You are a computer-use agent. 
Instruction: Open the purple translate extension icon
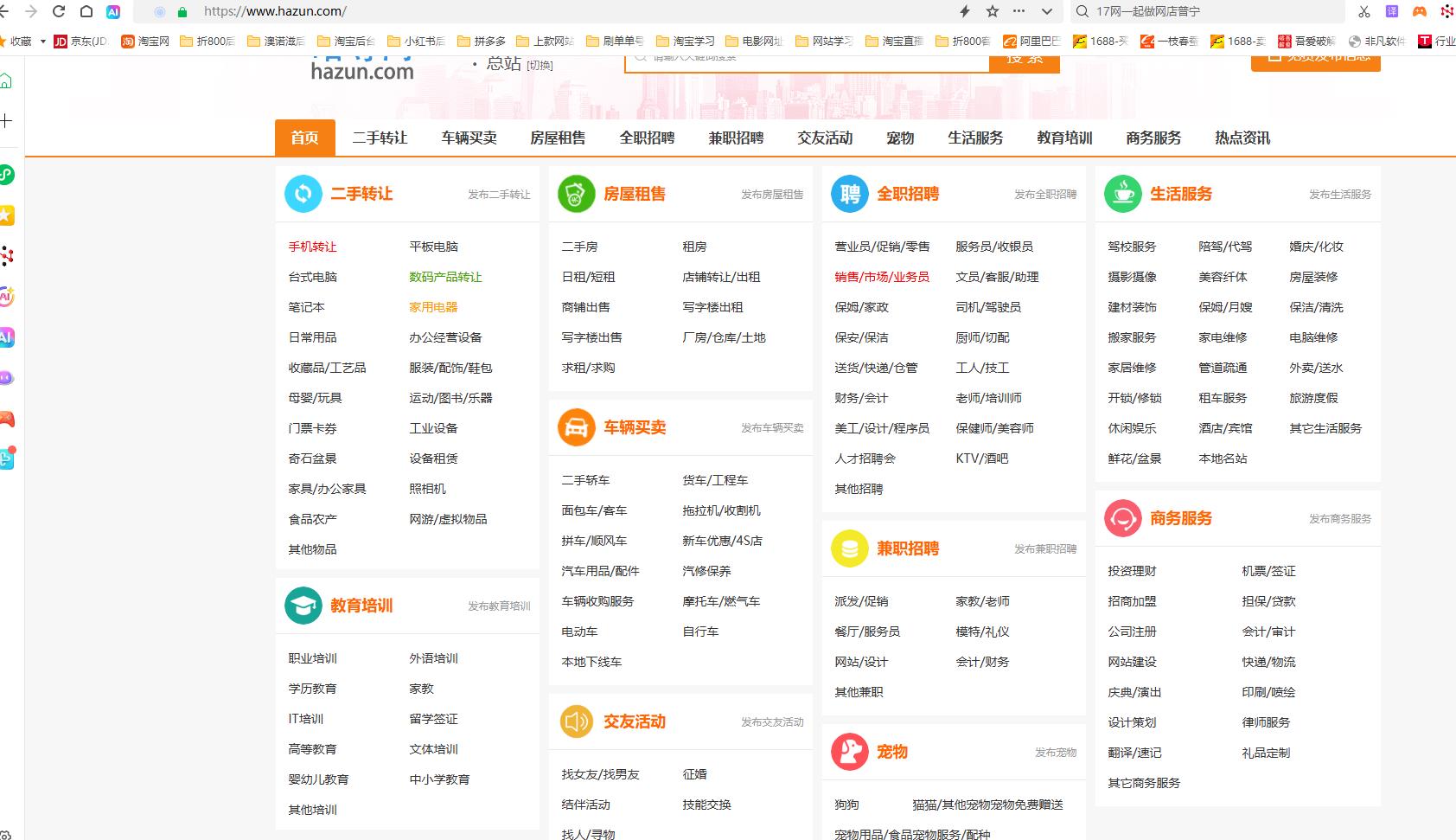tap(1392, 11)
